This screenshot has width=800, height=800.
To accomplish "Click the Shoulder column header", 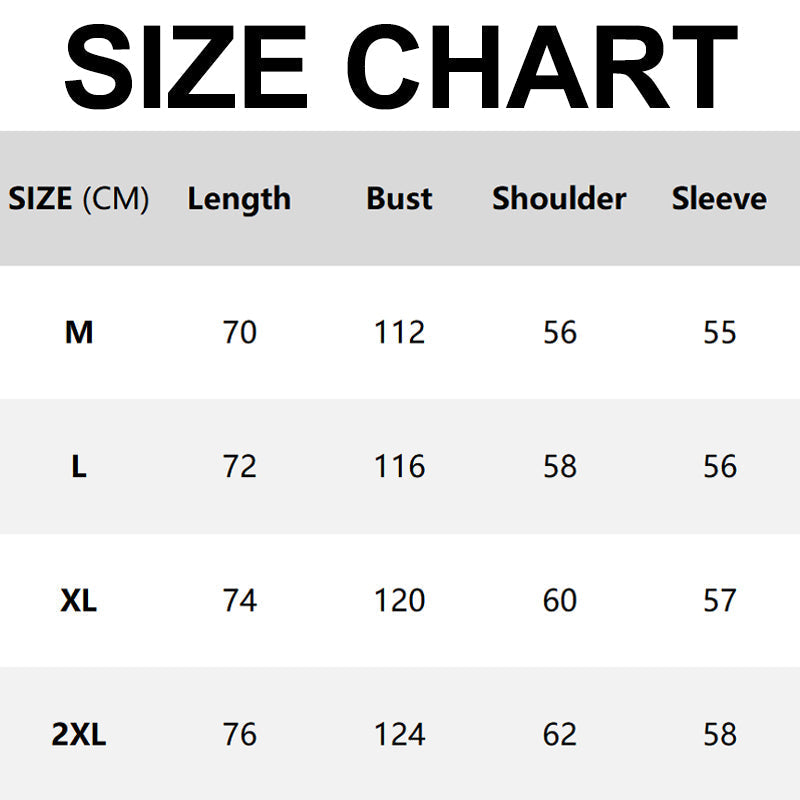I will pyautogui.click(x=559, y=199).
